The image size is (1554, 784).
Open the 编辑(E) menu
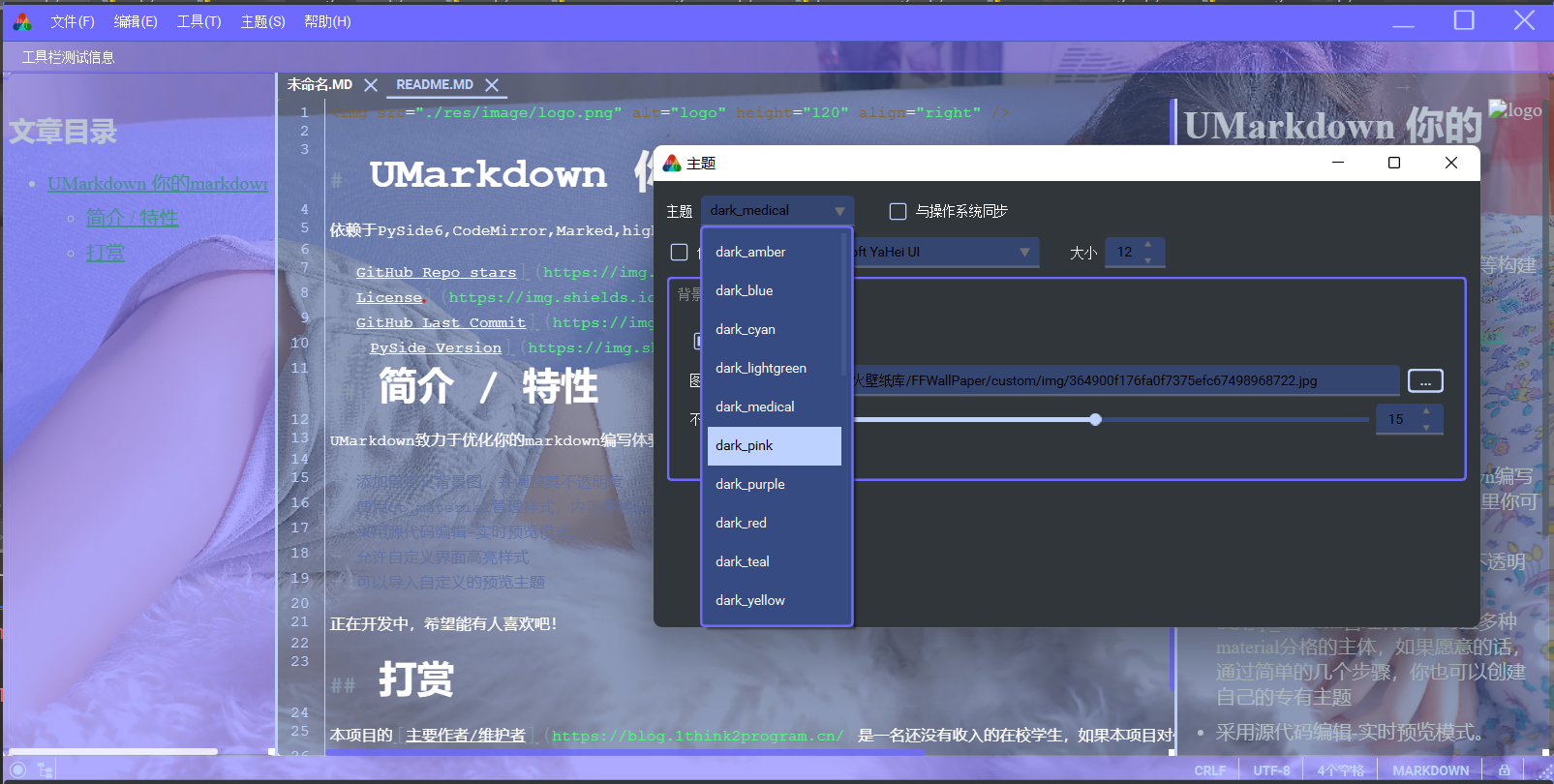pos(136,21)
